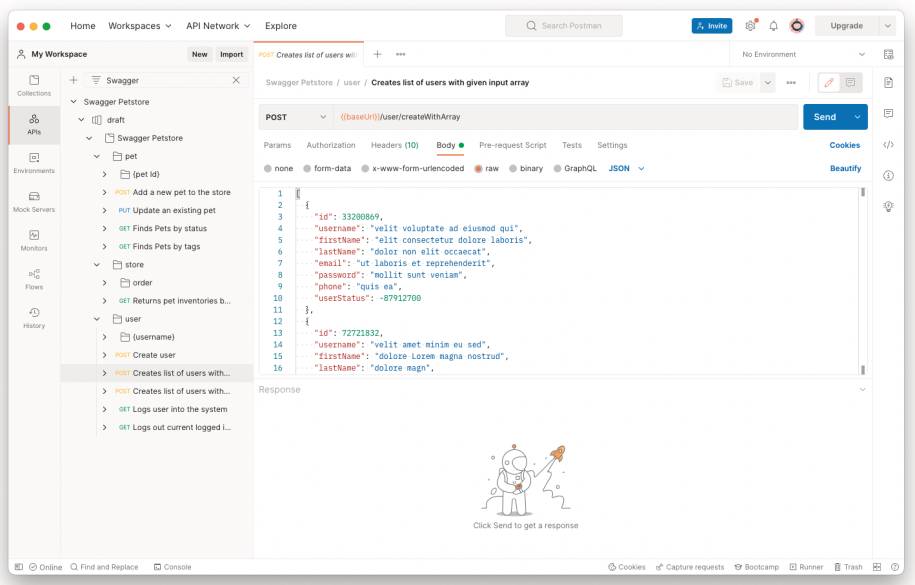This screenshot has width=915, height=585.
Task: Click the Search Postman field
Action: pos(564,26)
